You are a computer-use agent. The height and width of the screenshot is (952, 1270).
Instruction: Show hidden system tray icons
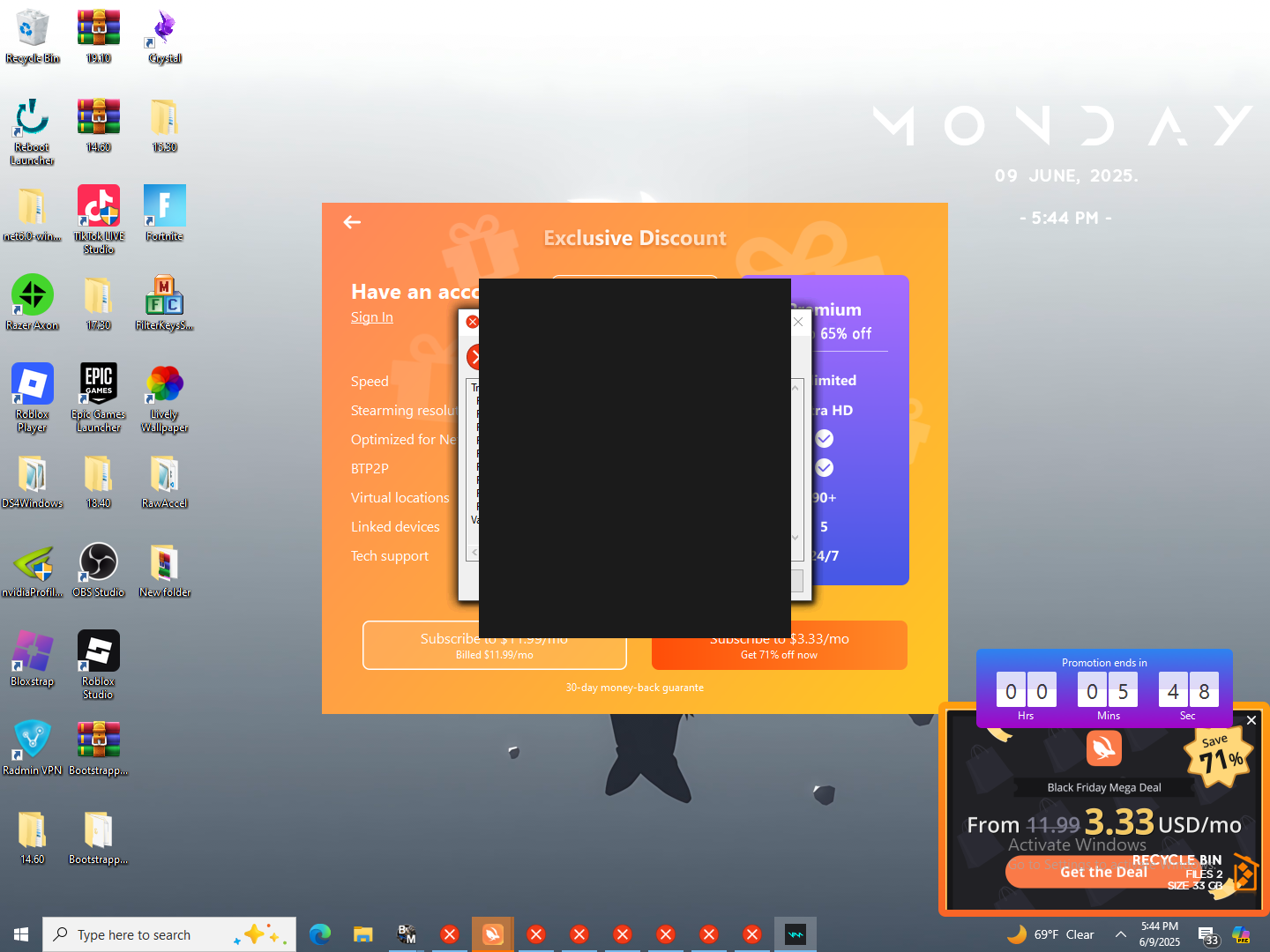tap(1120, 934)
